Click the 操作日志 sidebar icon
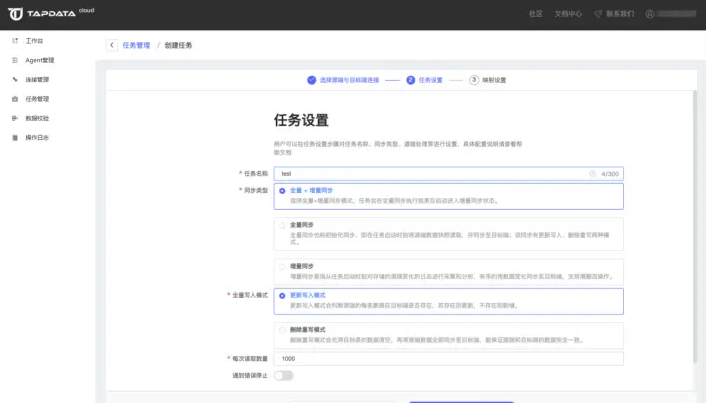 pos(15,137)
